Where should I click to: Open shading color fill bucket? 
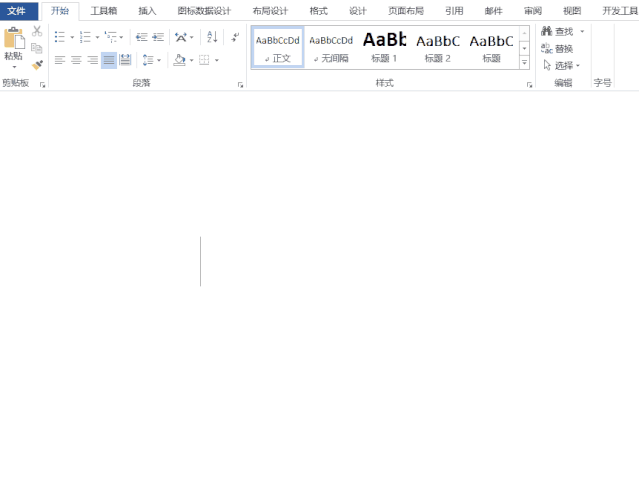click(179, 60)
